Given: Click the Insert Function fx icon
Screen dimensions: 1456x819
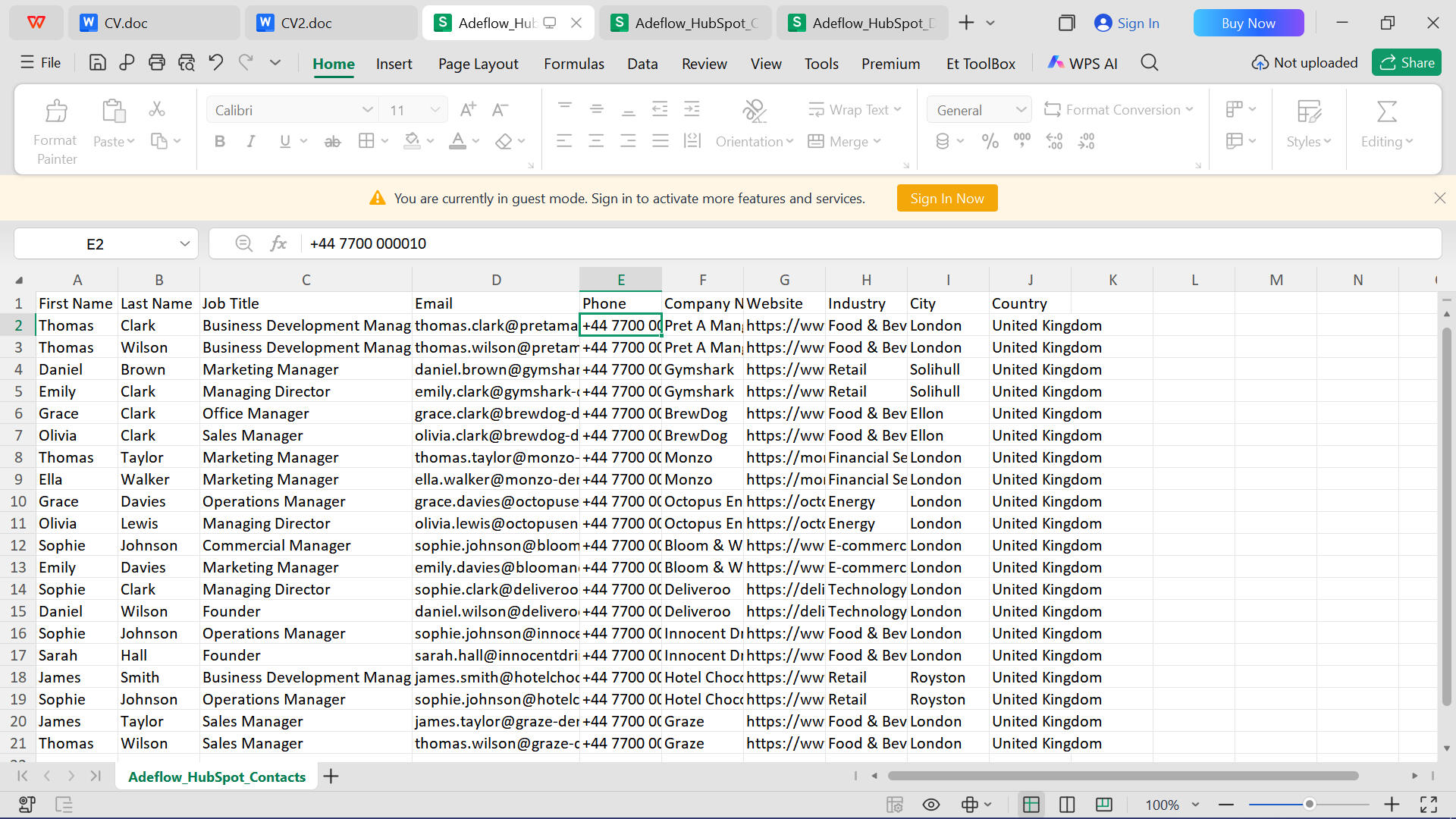Looking at the screenshot, I should pos(278,243).
